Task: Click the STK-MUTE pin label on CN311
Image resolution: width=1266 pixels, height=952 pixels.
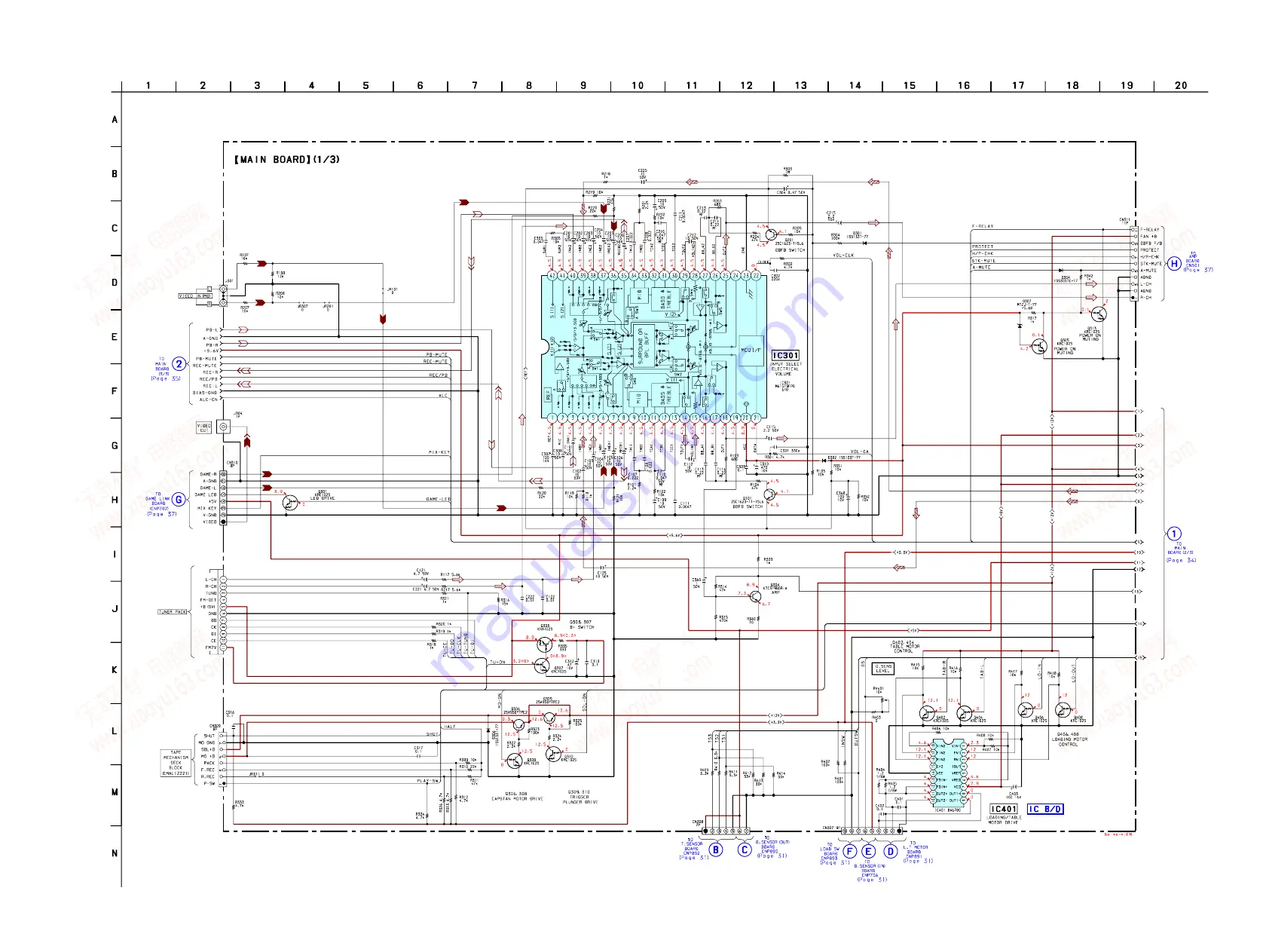Action: 1151,264
